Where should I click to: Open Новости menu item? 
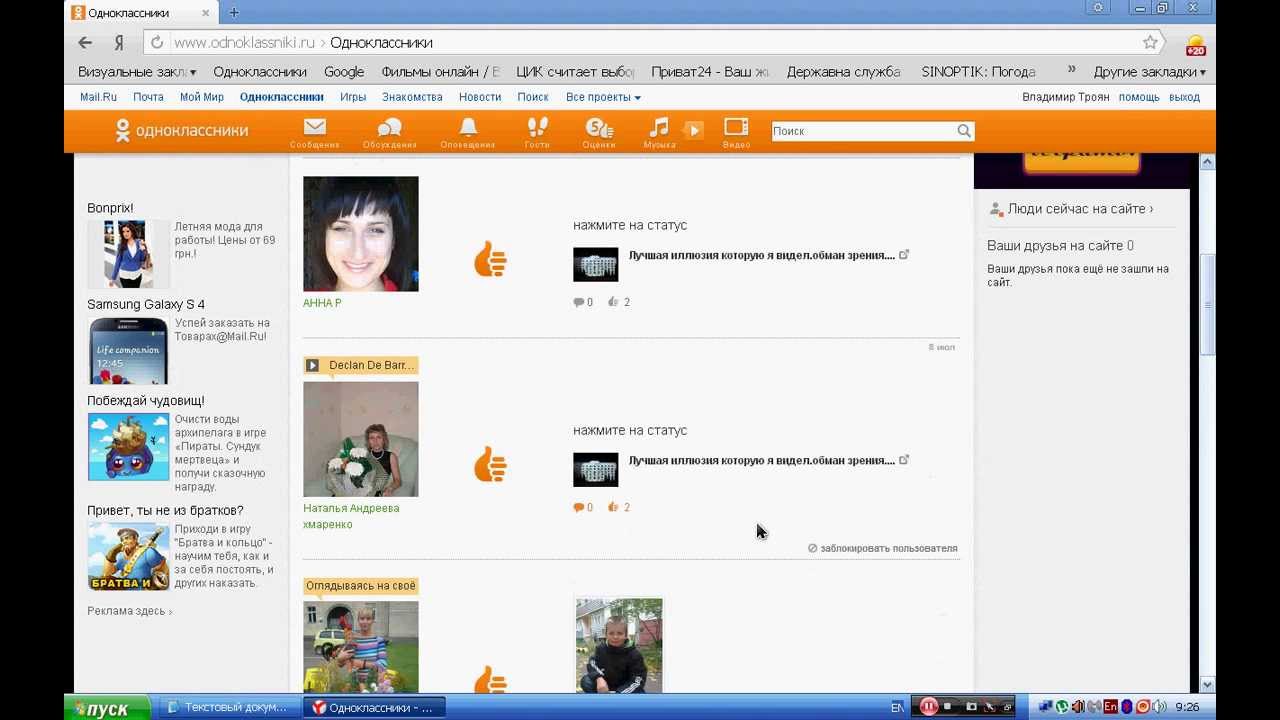tap(480, 97)
